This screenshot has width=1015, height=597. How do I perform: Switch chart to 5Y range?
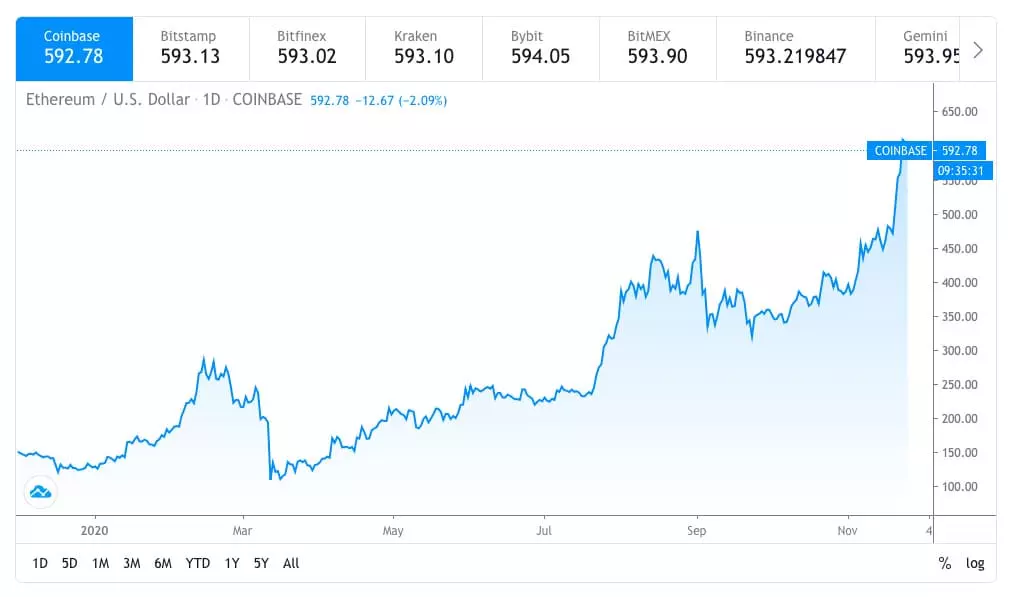261,563
